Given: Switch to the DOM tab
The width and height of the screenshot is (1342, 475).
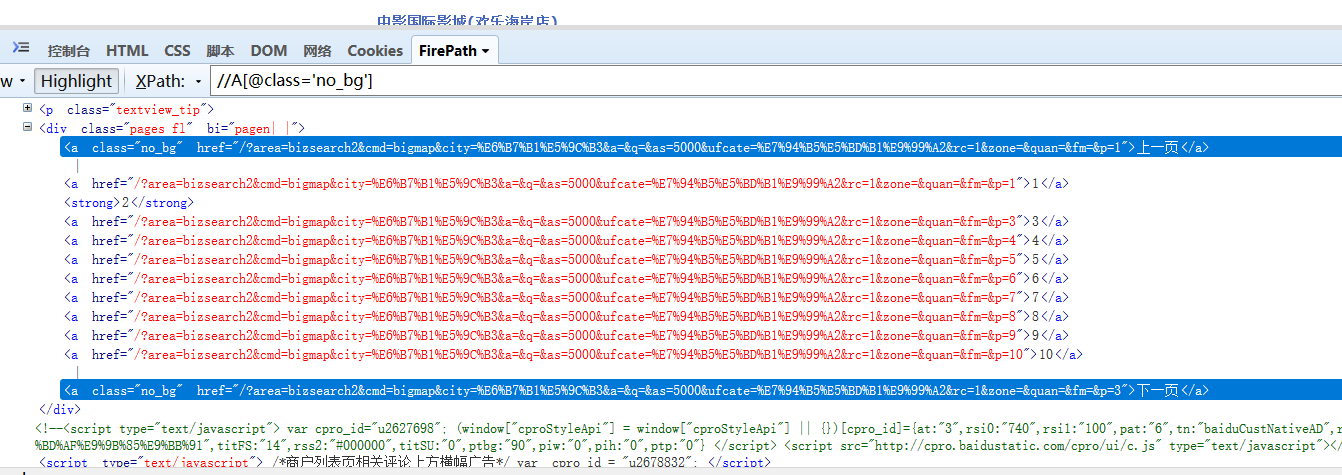Looking at the screenshot, I should pos(269,51).
